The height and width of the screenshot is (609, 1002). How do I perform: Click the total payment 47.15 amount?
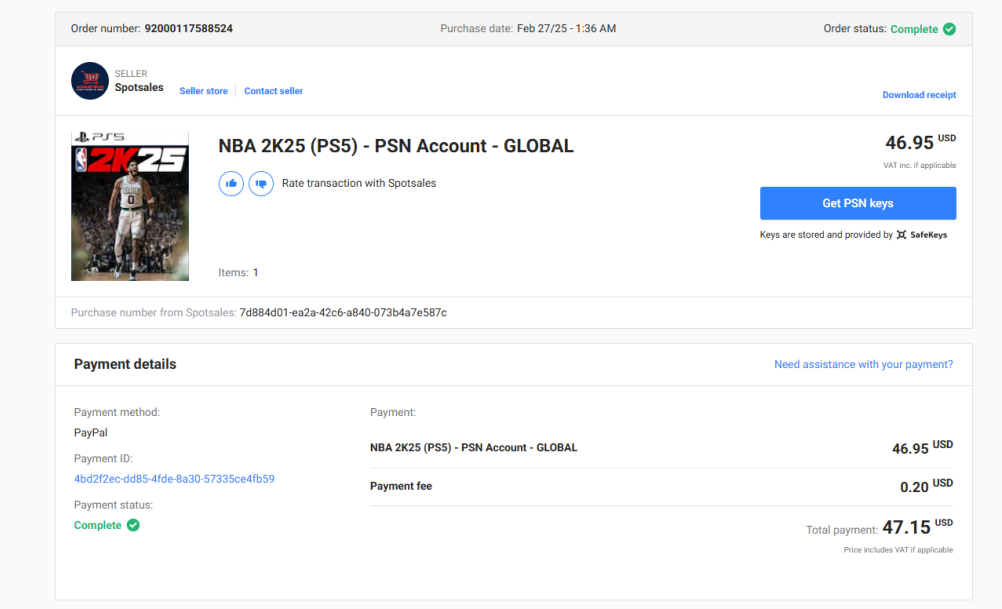(x=917, y=527)
